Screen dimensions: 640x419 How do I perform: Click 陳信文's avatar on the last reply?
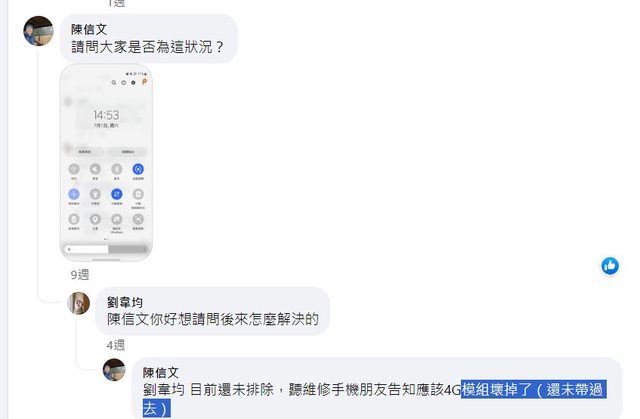point(114,370)
